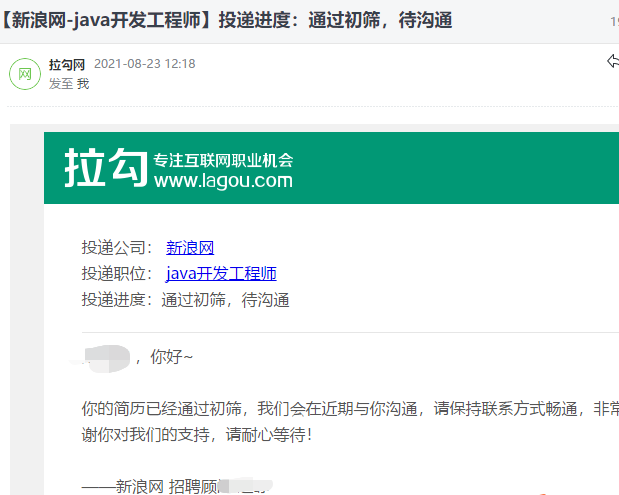Click the slogan 专注互联网职业机会

tap(223, 160)
